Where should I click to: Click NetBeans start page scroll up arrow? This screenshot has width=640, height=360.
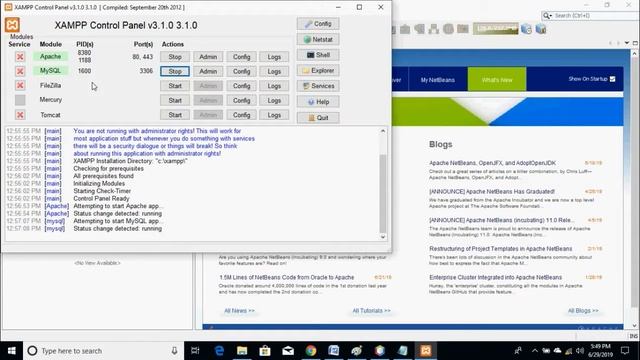point(635,54)
